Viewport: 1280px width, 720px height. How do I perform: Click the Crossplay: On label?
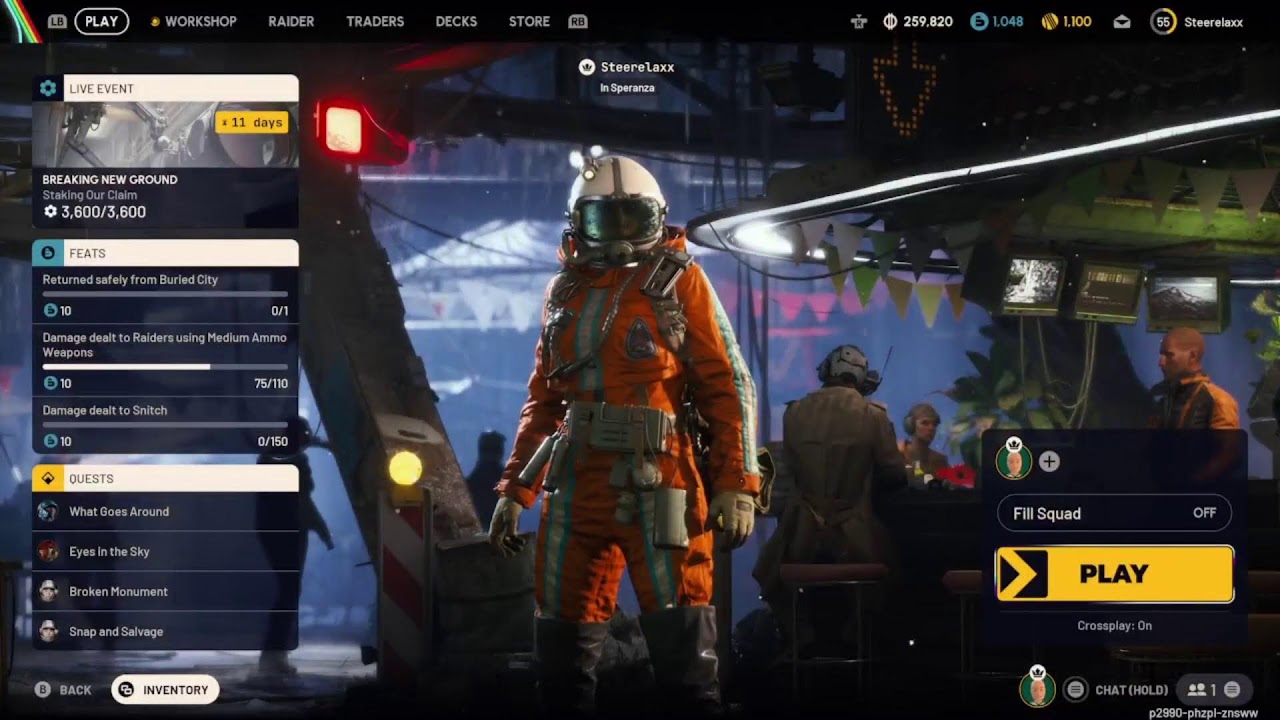tap(1114, 625)
